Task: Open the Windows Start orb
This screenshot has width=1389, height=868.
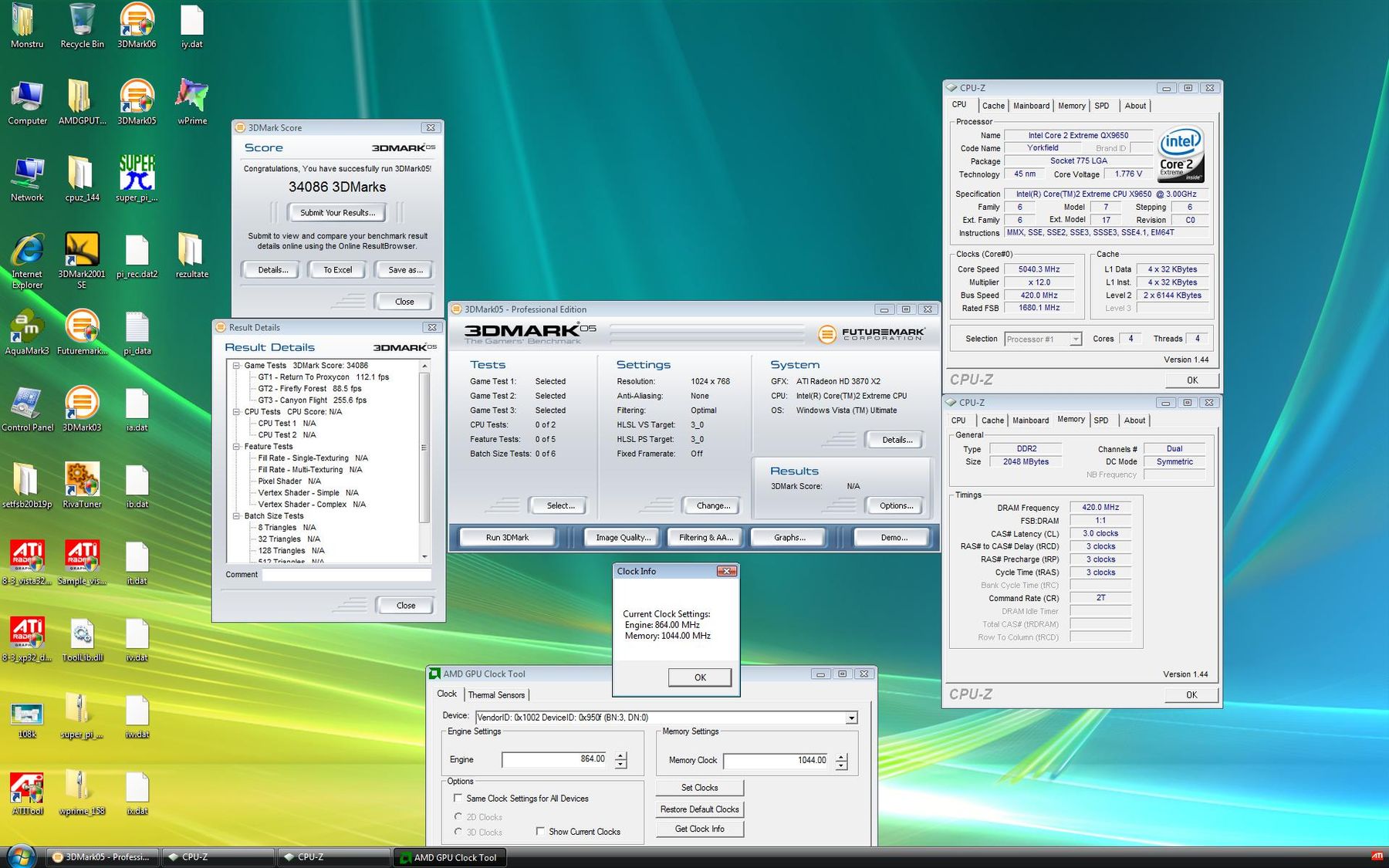Action: tap(21, 856)
